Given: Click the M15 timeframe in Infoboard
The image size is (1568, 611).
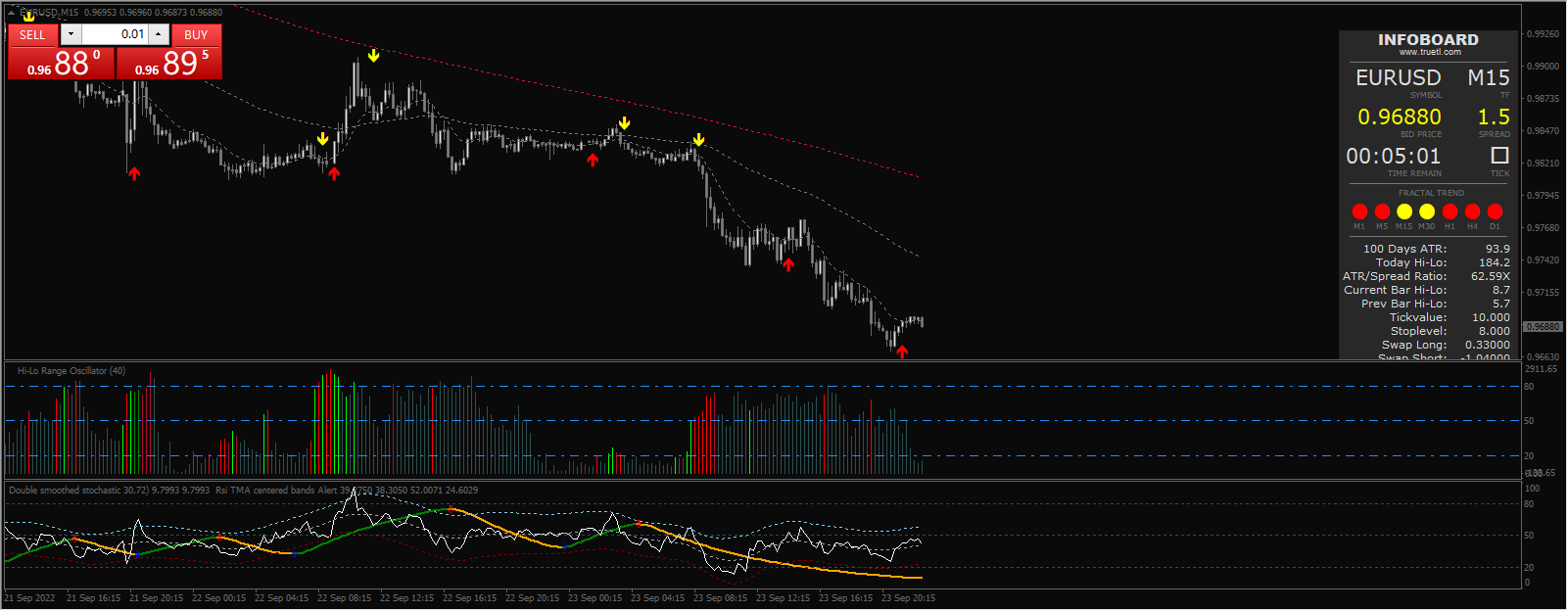Looking at the screenshot, I should tap(1489, 77).
